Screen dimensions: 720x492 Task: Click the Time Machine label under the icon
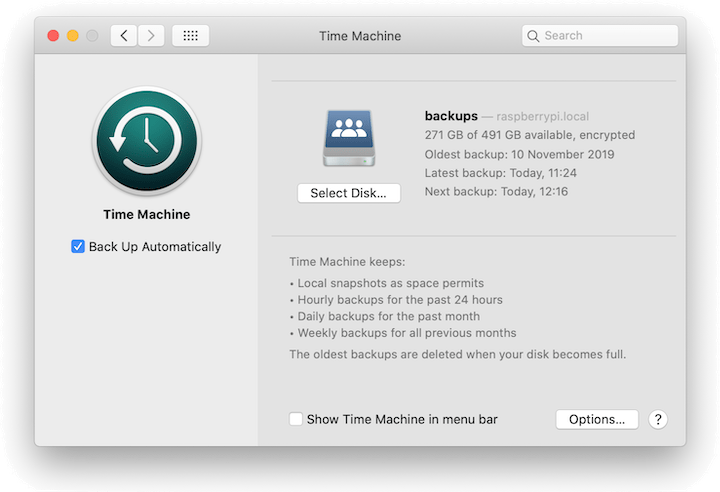pos(146,215)
